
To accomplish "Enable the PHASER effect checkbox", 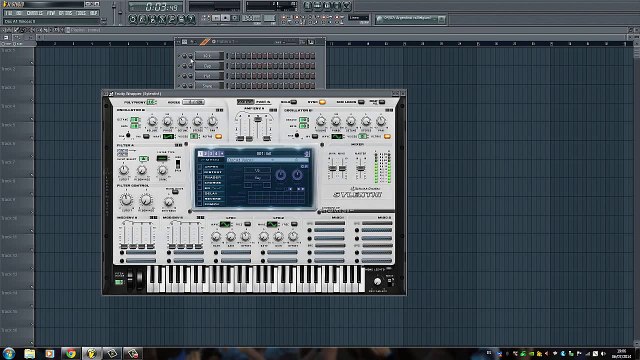I will pos(200,178).
